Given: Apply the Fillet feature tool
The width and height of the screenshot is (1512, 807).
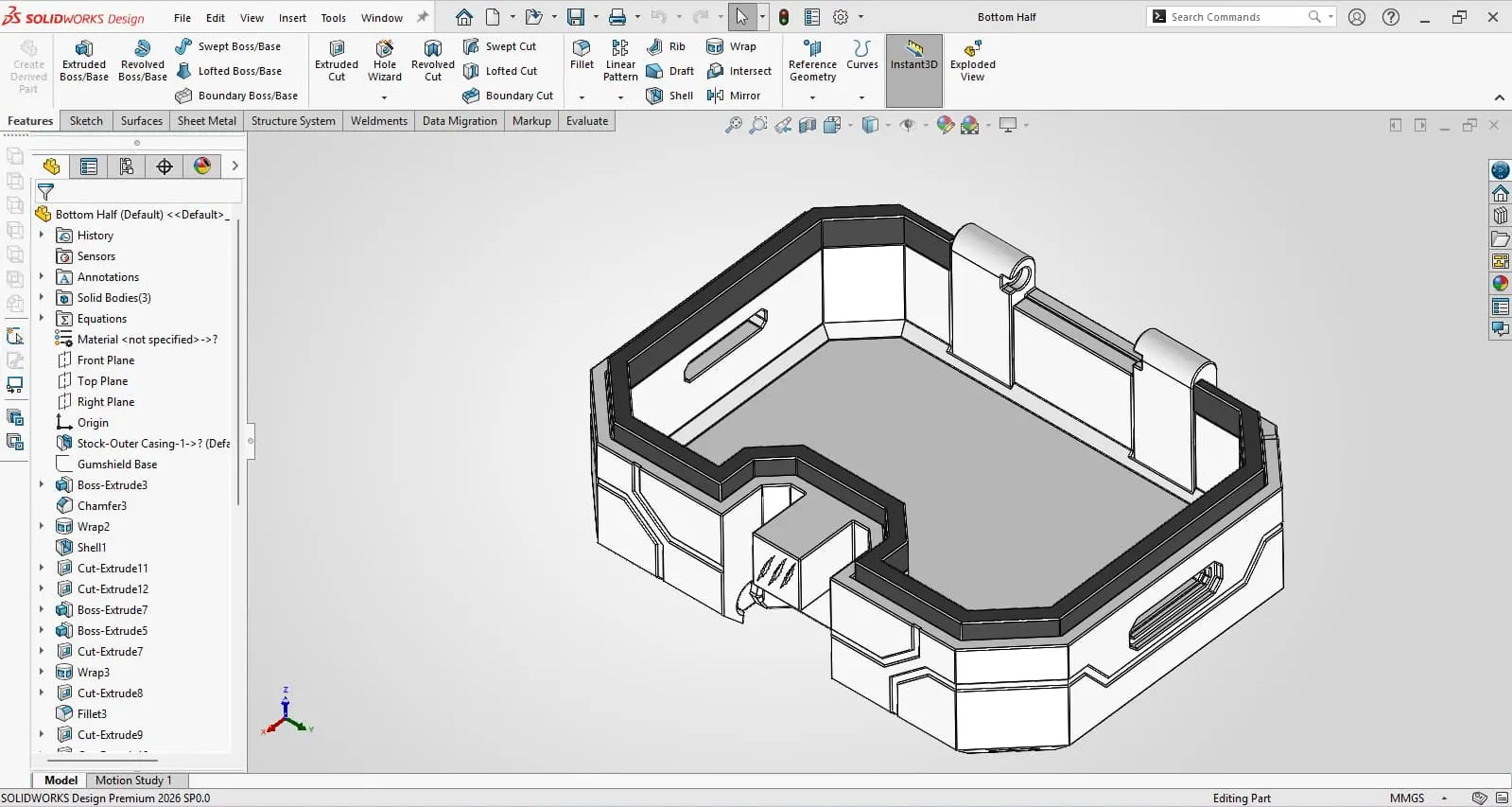Looking at the screenshot, I should click(582, 56).
